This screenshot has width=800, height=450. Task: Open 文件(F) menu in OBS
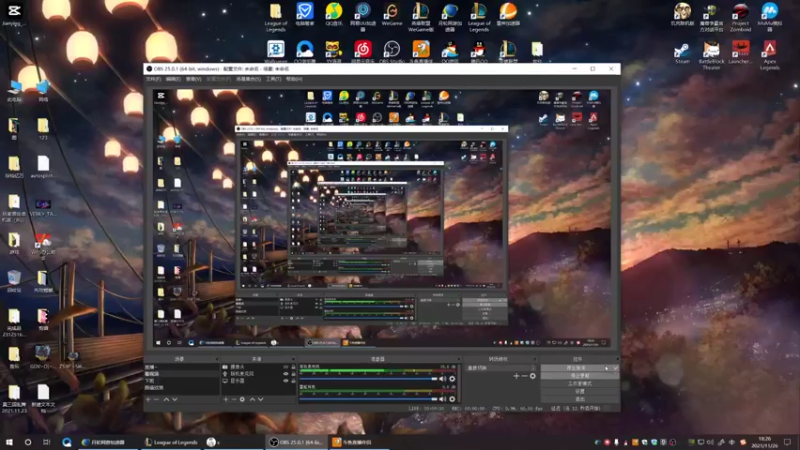153,79
